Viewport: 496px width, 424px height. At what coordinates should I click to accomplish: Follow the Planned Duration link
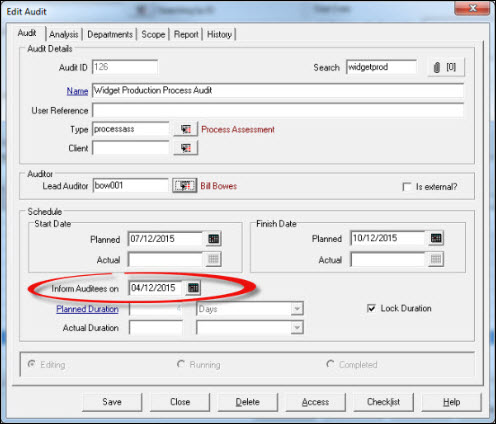(87, 309)
